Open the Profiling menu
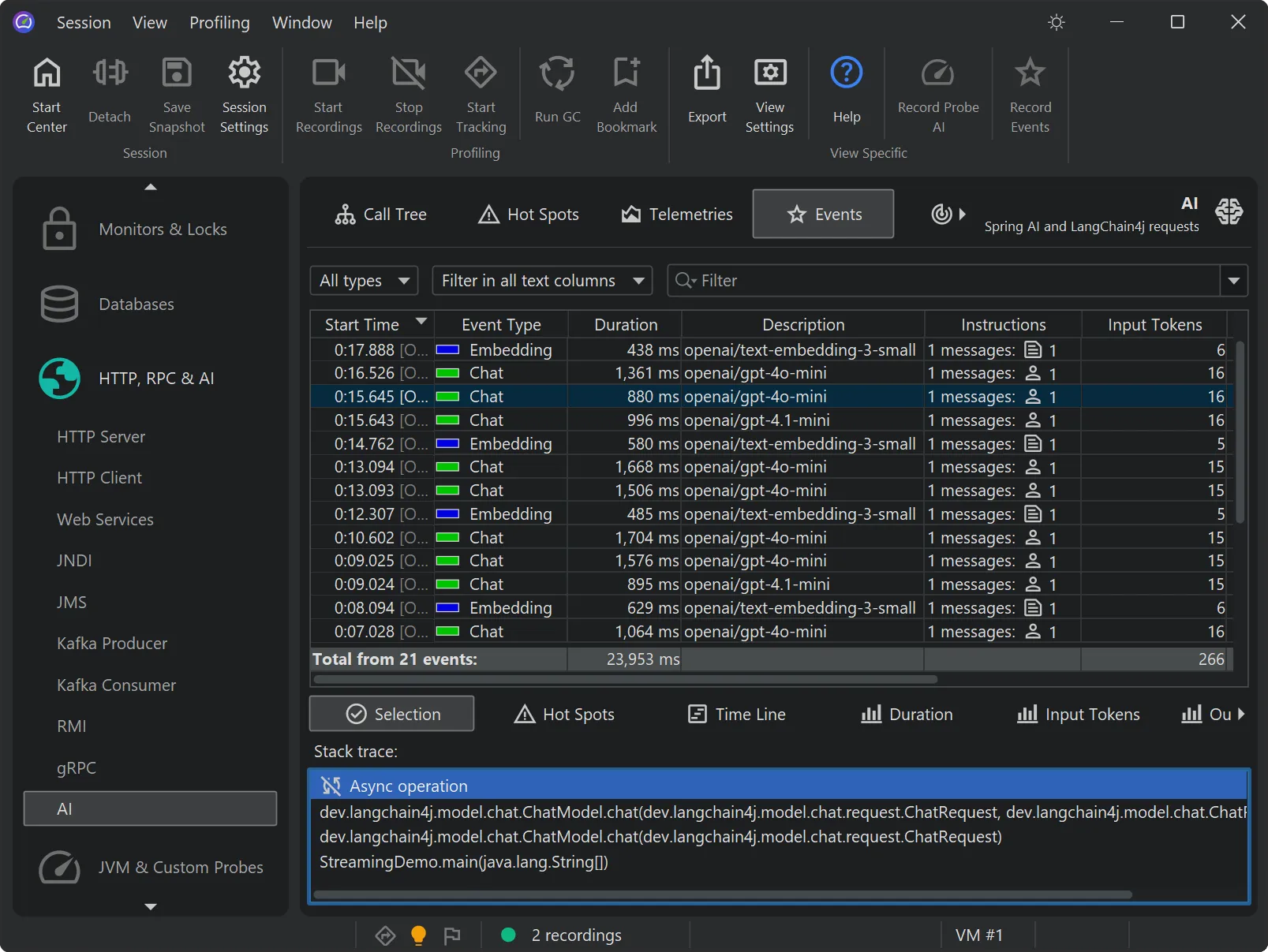 tap(219, 23)
